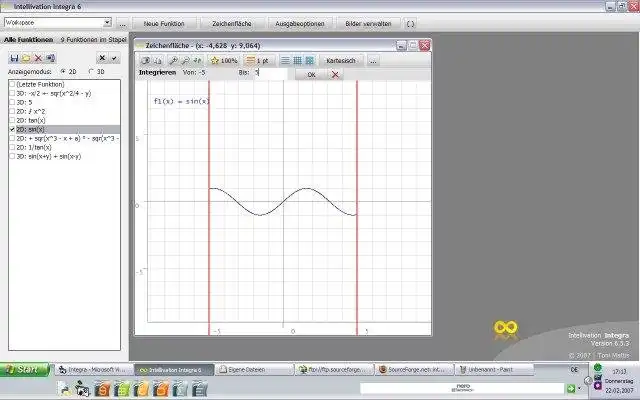Check the '2D: tan(x)' function checkbox
The image size is (640, 400).
click(12, 120)
